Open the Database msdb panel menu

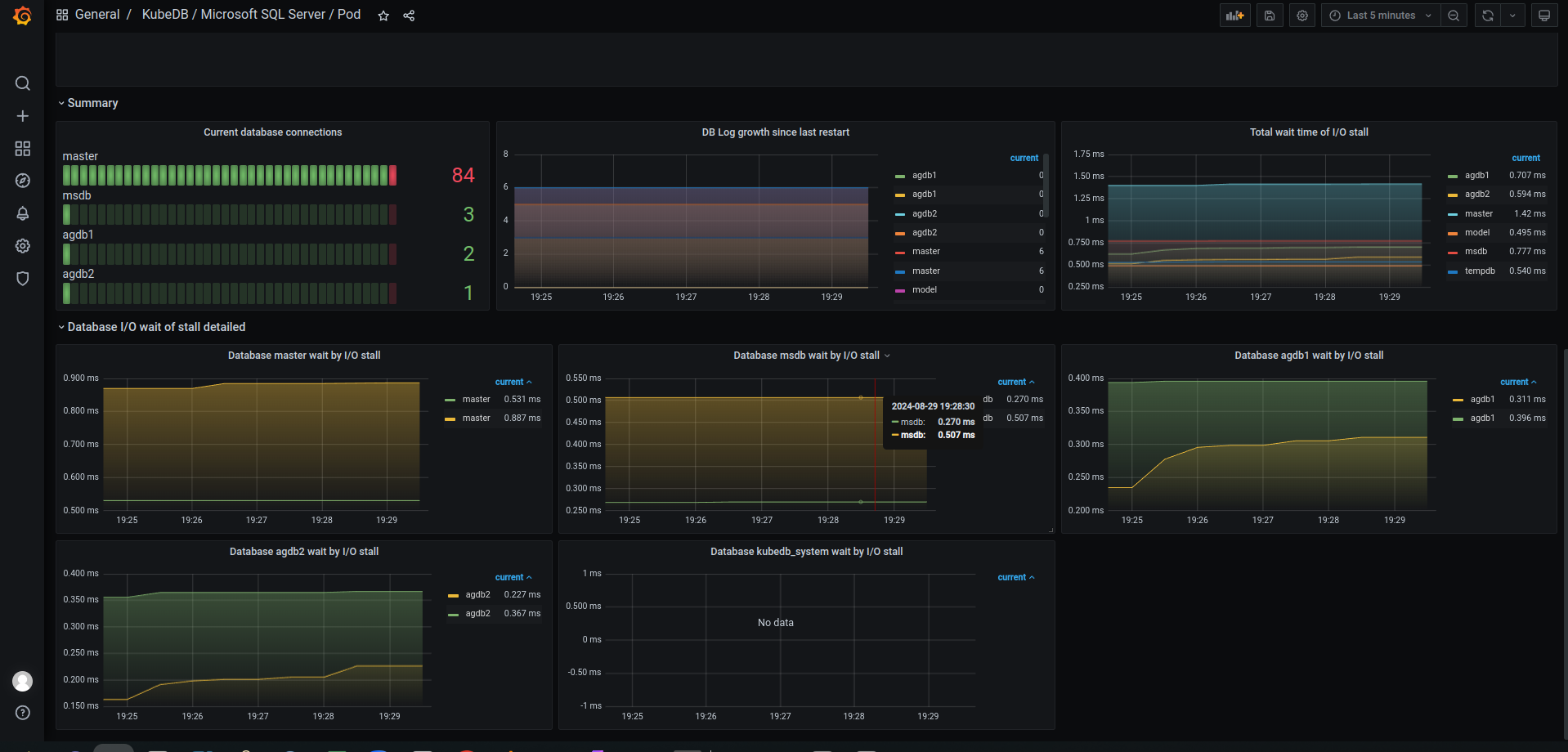coord(889,356)
